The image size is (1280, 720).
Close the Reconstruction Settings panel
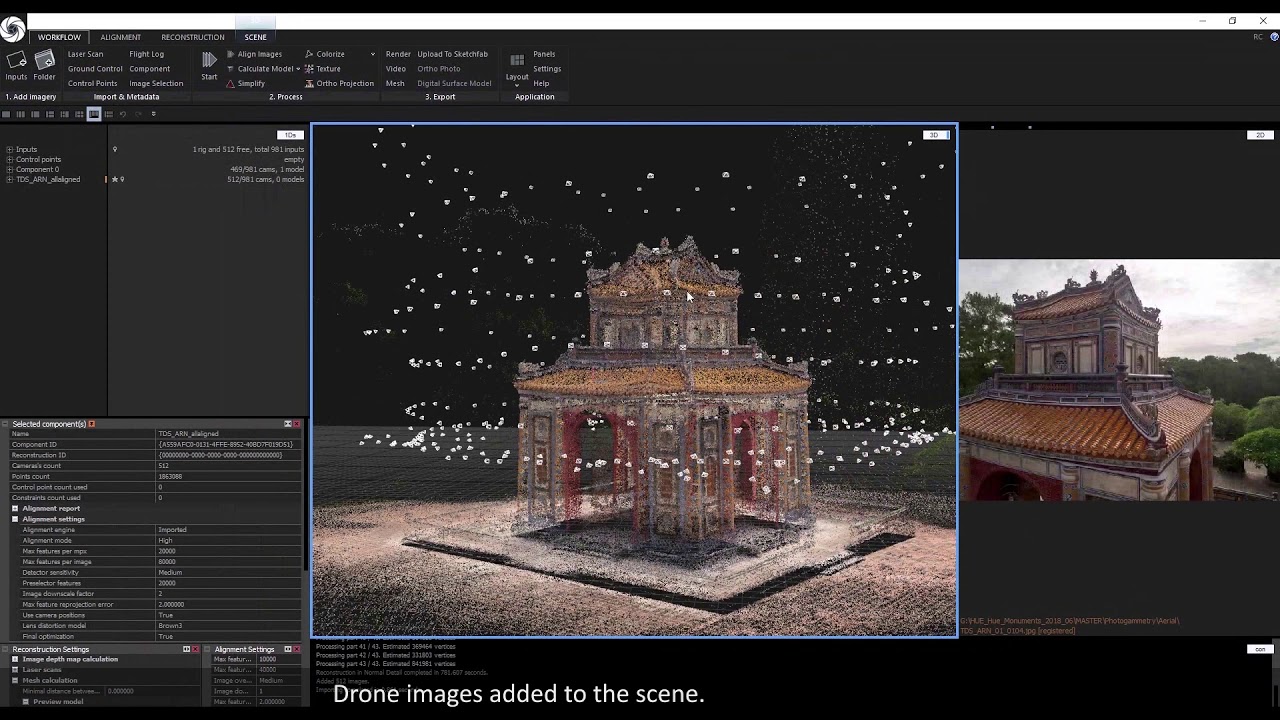(196, 649)
